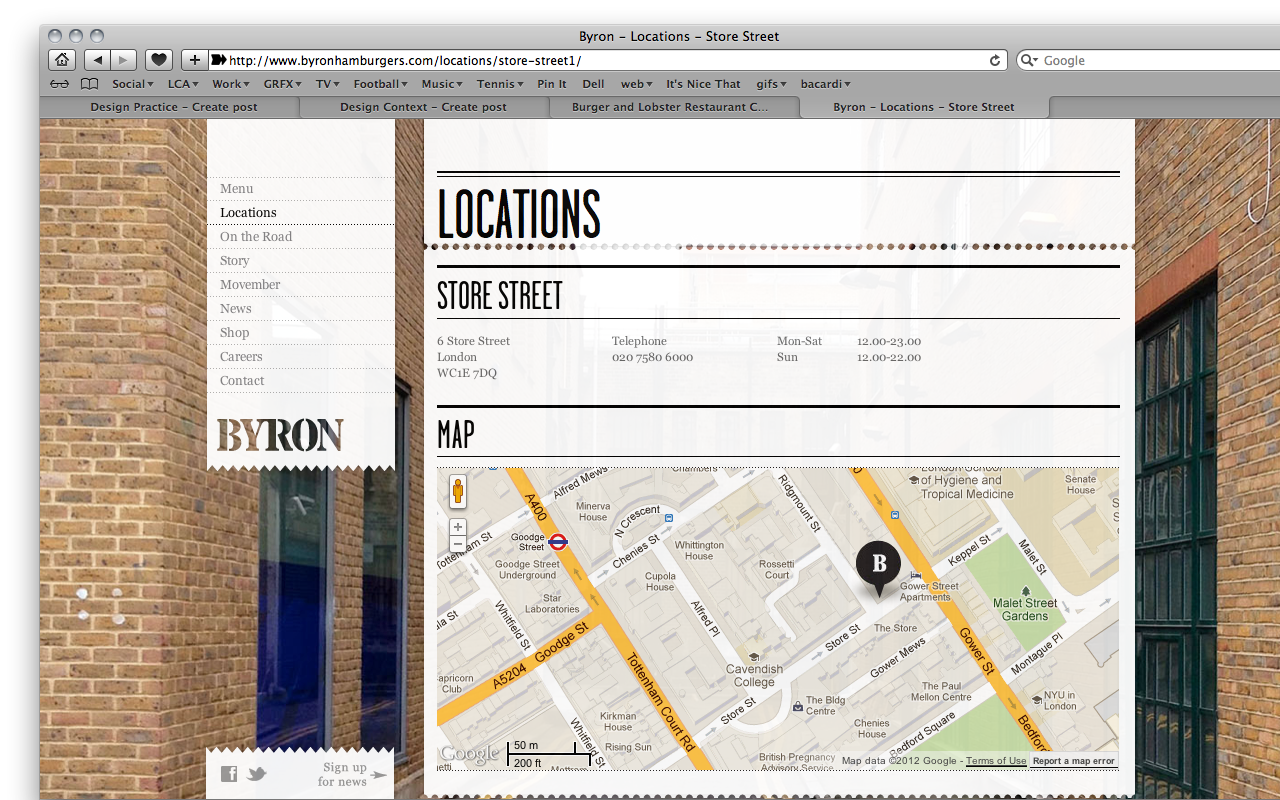The image size is (1280, 800).
Task: Click the Malet Street Gardens map label
Action: (x=1025, y=609)
